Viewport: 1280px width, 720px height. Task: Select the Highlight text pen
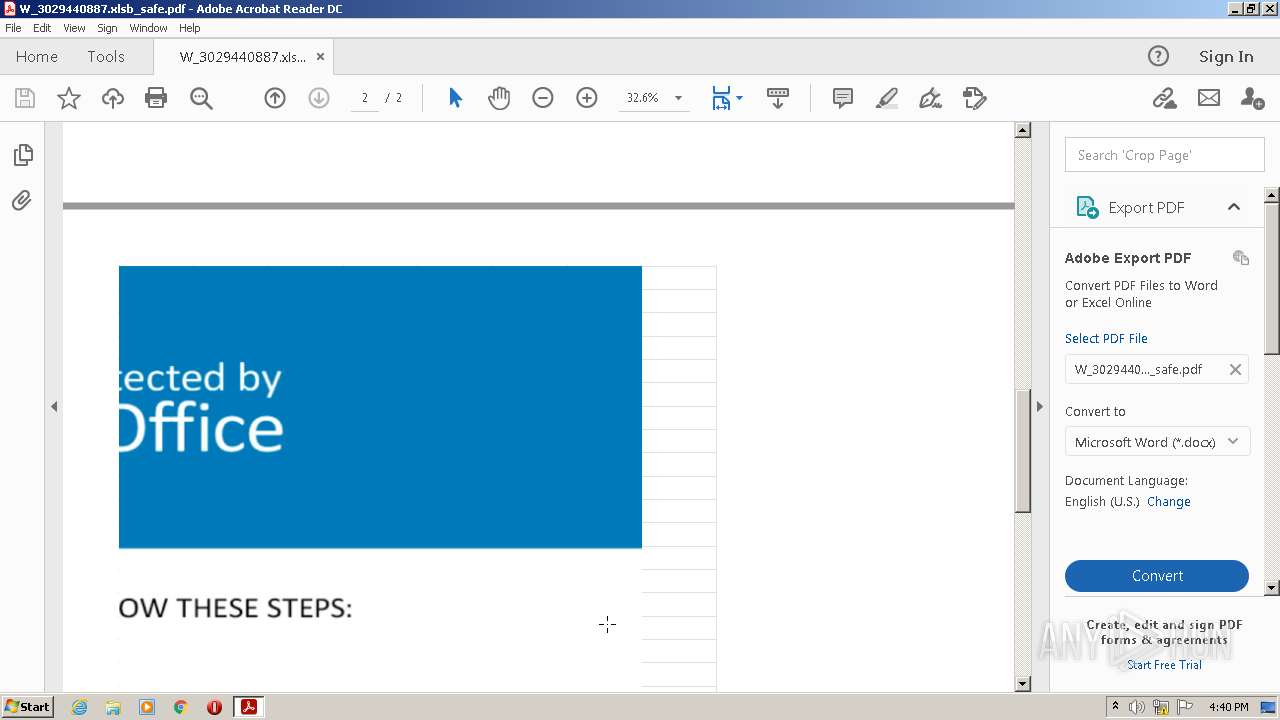coord(887,98)
